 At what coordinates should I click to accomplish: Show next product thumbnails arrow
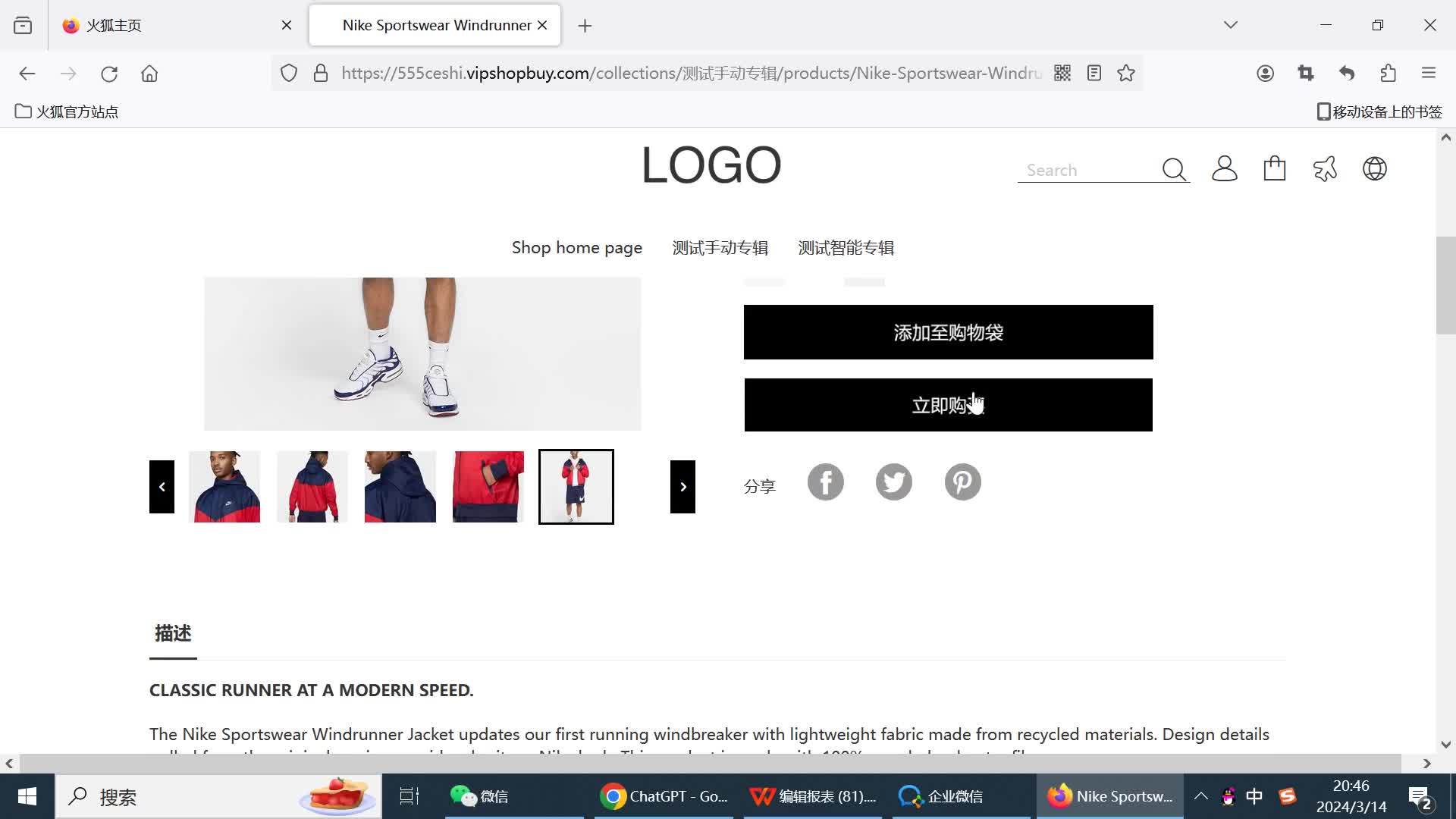click(x=682, y=487)
